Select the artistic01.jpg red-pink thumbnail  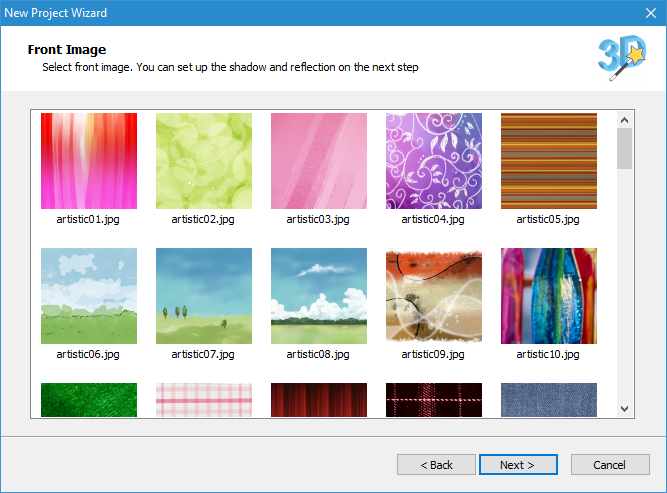(x=89, y=161)
